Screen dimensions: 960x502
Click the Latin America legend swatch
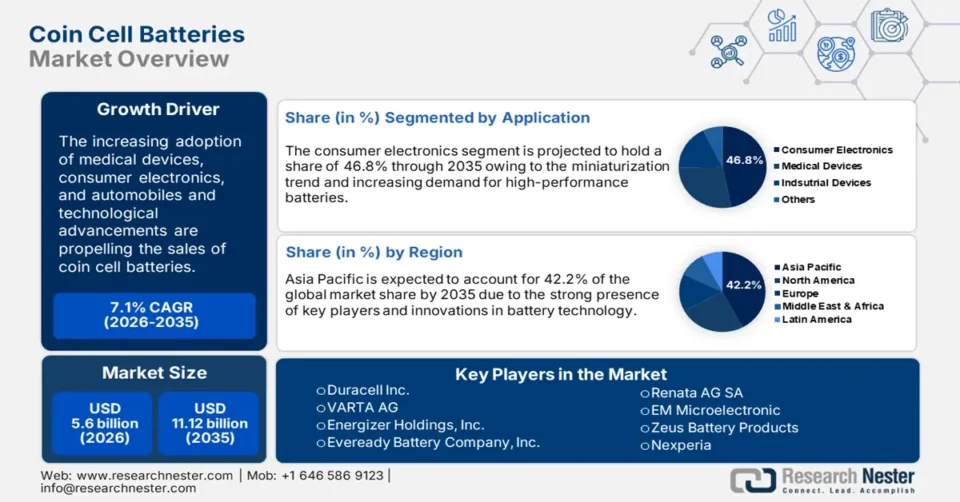coord(775,319)
